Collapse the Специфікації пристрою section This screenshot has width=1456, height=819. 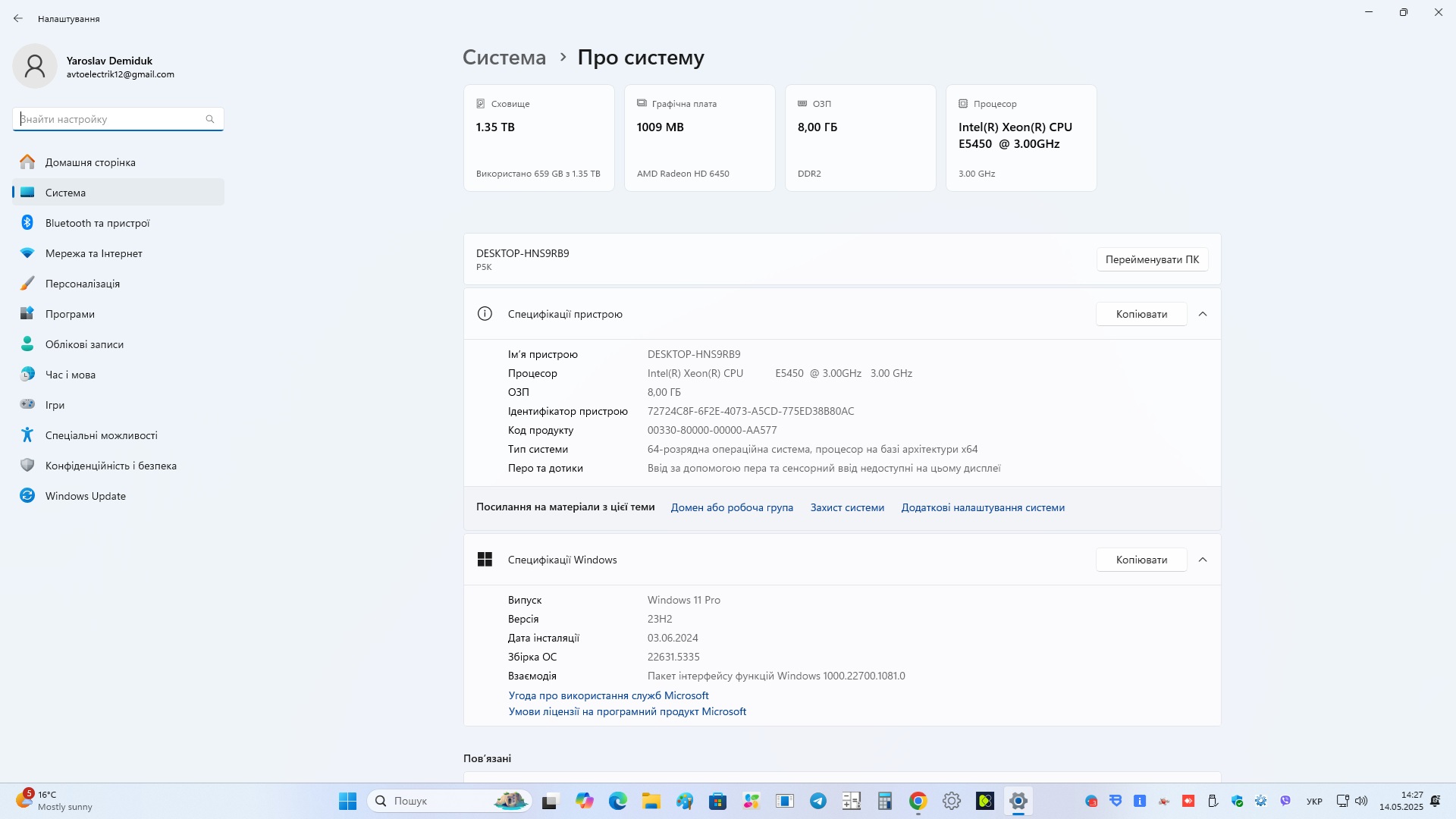tap(1203, 314)
